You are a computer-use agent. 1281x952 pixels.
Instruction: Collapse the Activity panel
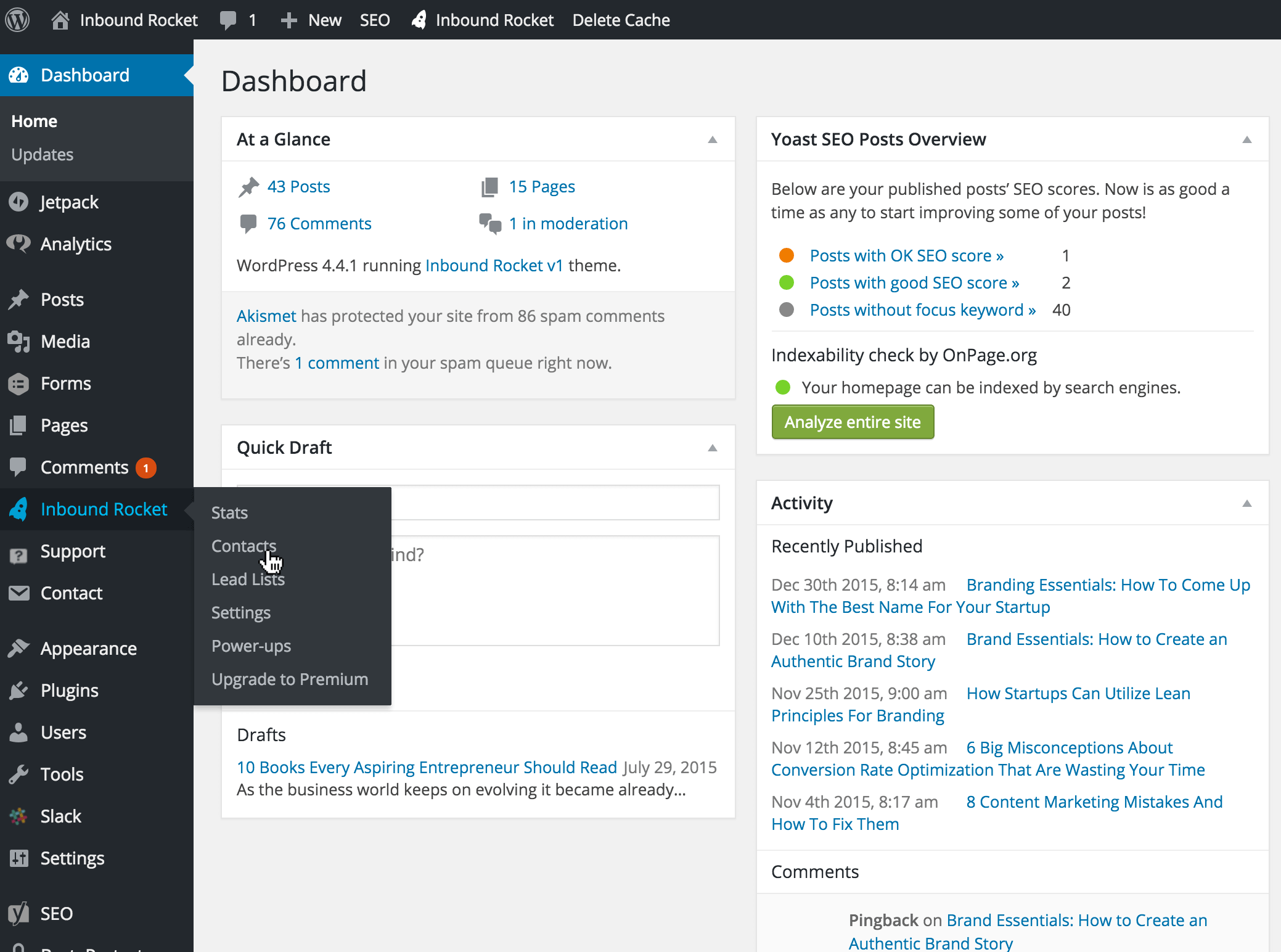point(1246,503)
